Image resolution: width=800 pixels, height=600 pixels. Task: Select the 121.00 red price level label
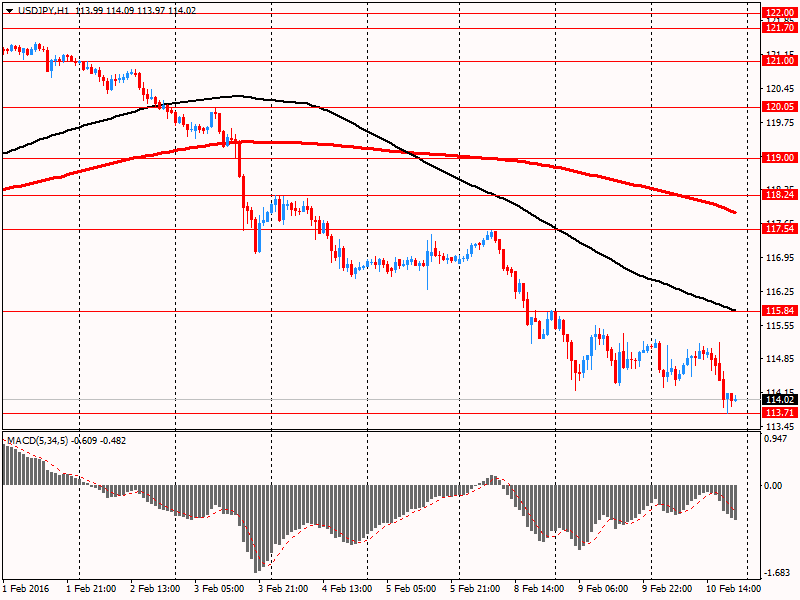coord(780,61)
